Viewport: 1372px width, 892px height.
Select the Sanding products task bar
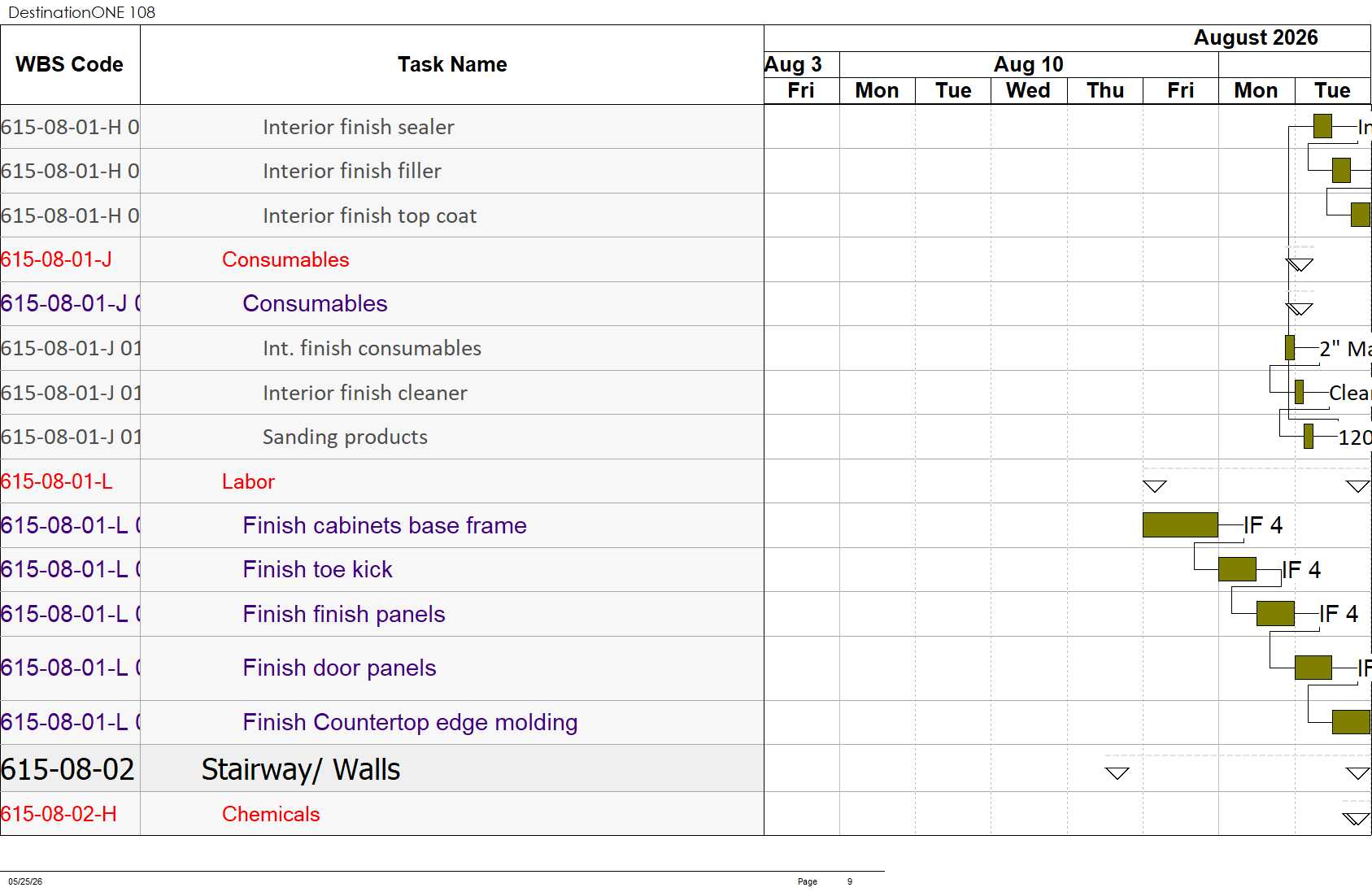[x=1309, y=436]
